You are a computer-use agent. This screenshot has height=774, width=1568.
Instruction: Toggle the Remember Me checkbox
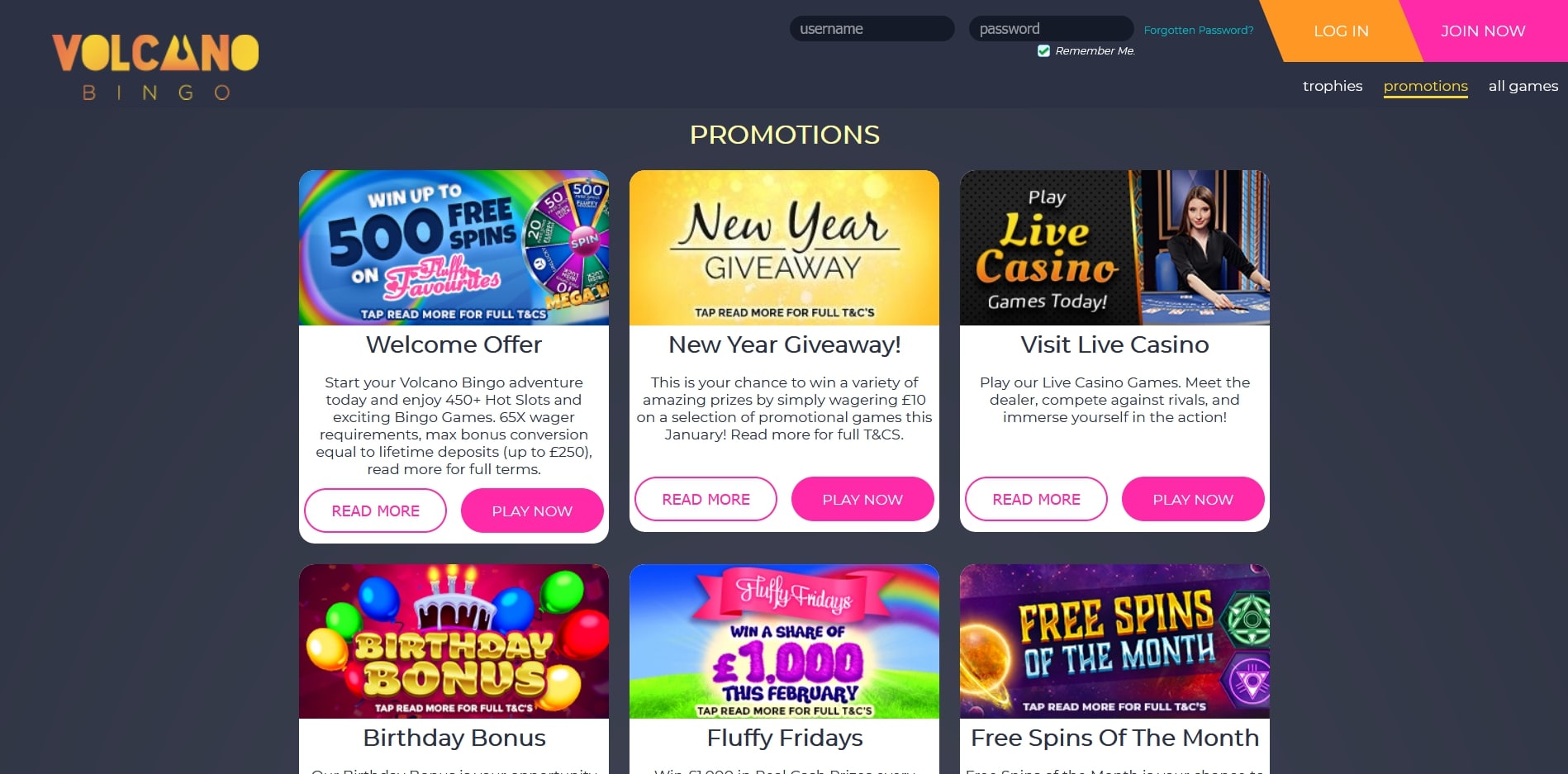click(x=1043, y=51)
